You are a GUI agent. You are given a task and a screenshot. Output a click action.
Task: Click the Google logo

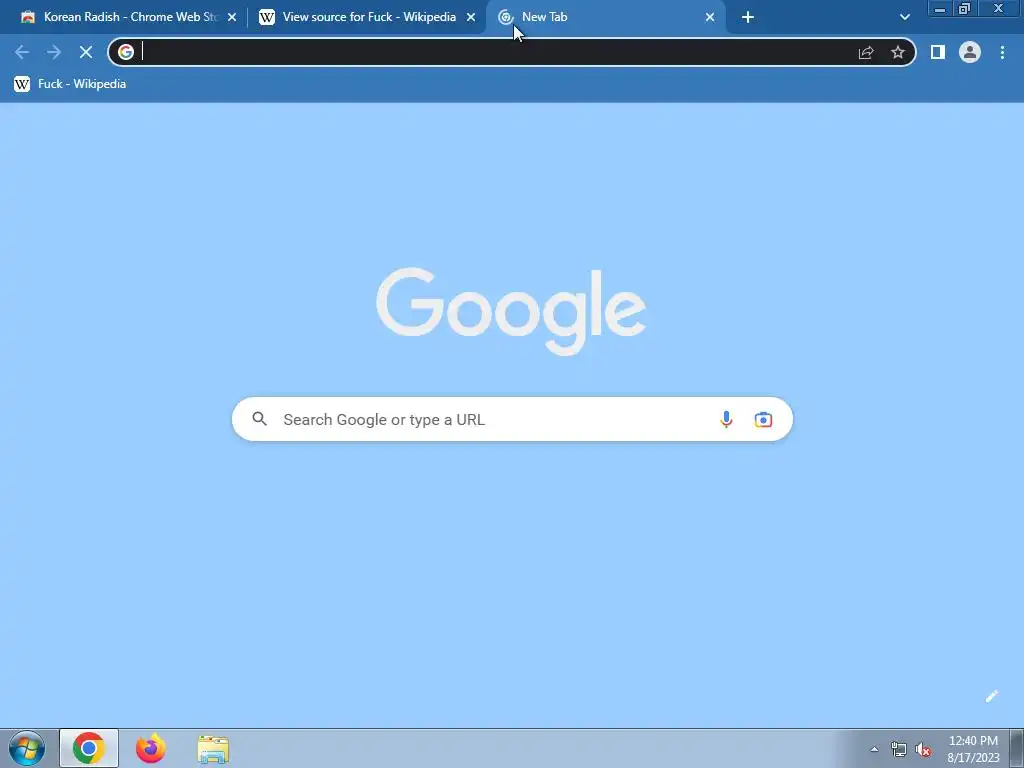click(511, 311)
